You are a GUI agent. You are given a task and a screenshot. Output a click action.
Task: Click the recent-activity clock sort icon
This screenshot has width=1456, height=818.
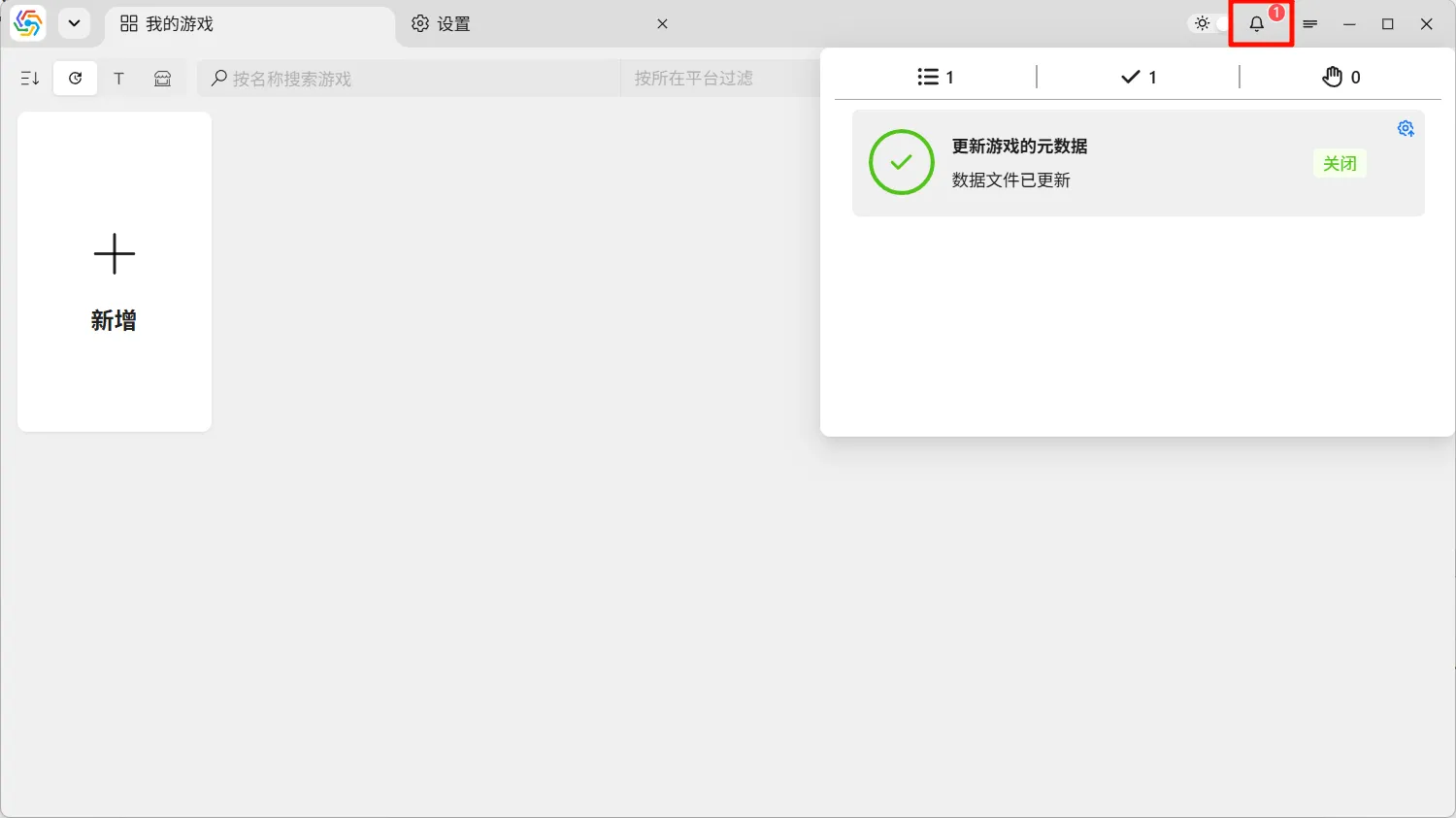coord(76,79)
